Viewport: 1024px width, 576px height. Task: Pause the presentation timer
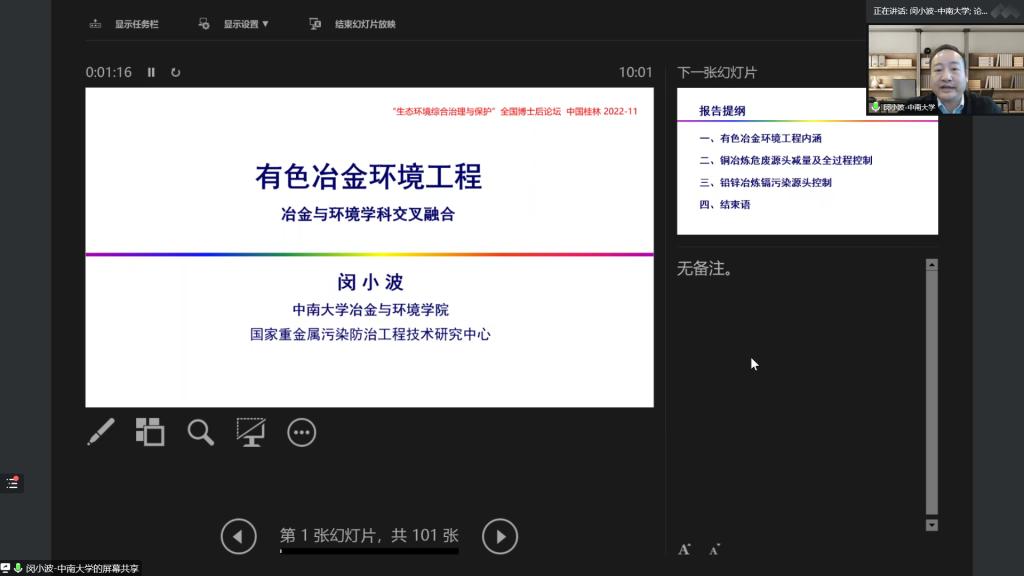[x=152, y=72]
